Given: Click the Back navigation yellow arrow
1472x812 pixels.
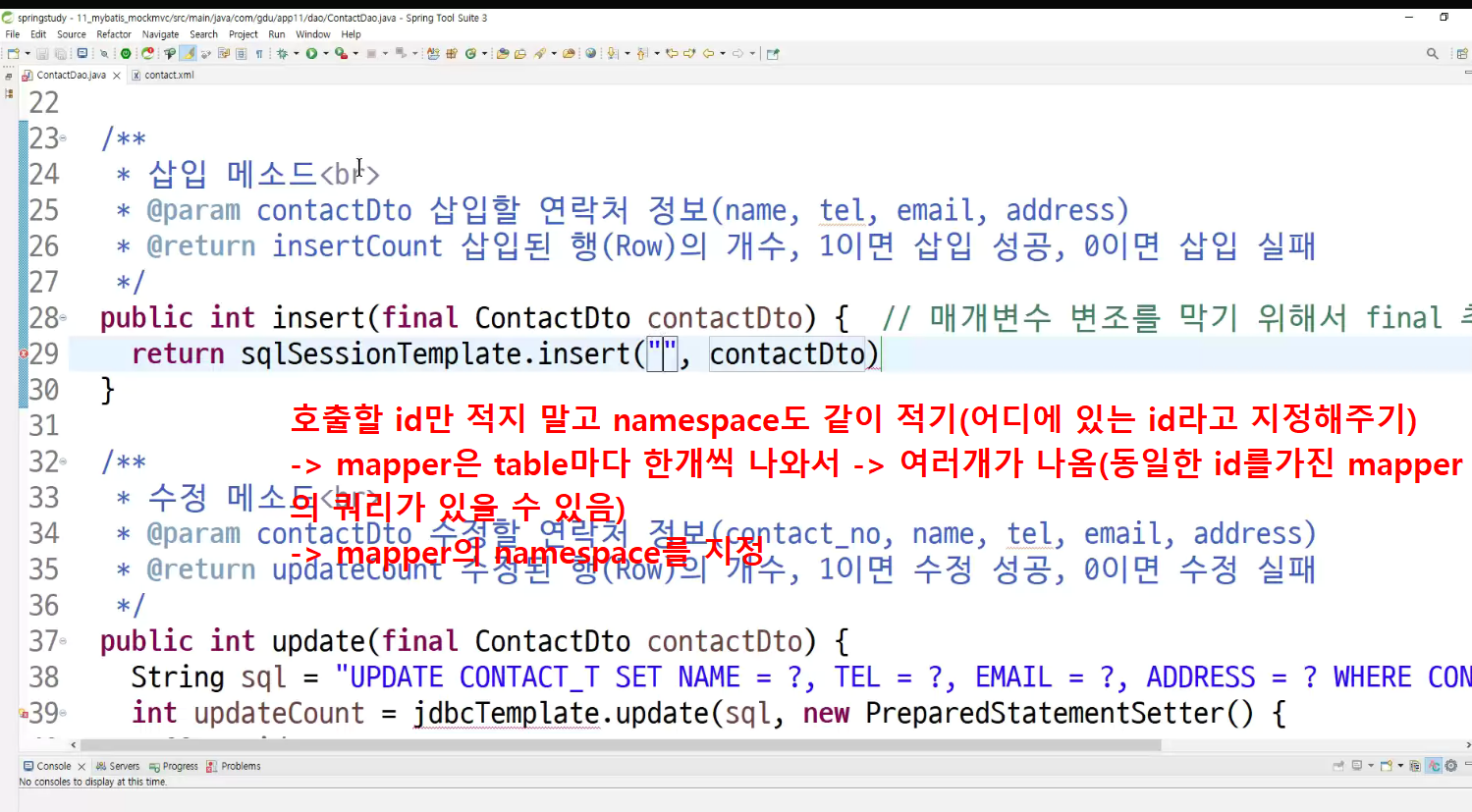Looking at the screenshot, I should [x=708, y=54].
